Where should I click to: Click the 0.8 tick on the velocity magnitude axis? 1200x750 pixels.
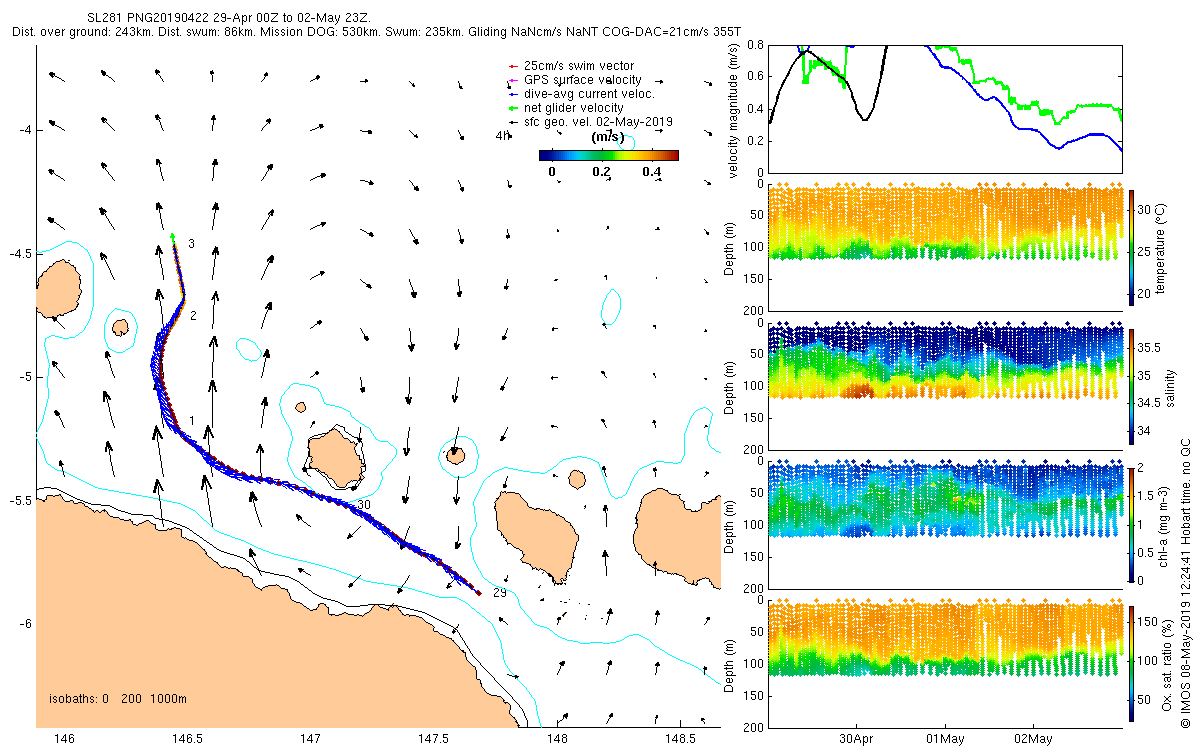[x=756, y=45]
